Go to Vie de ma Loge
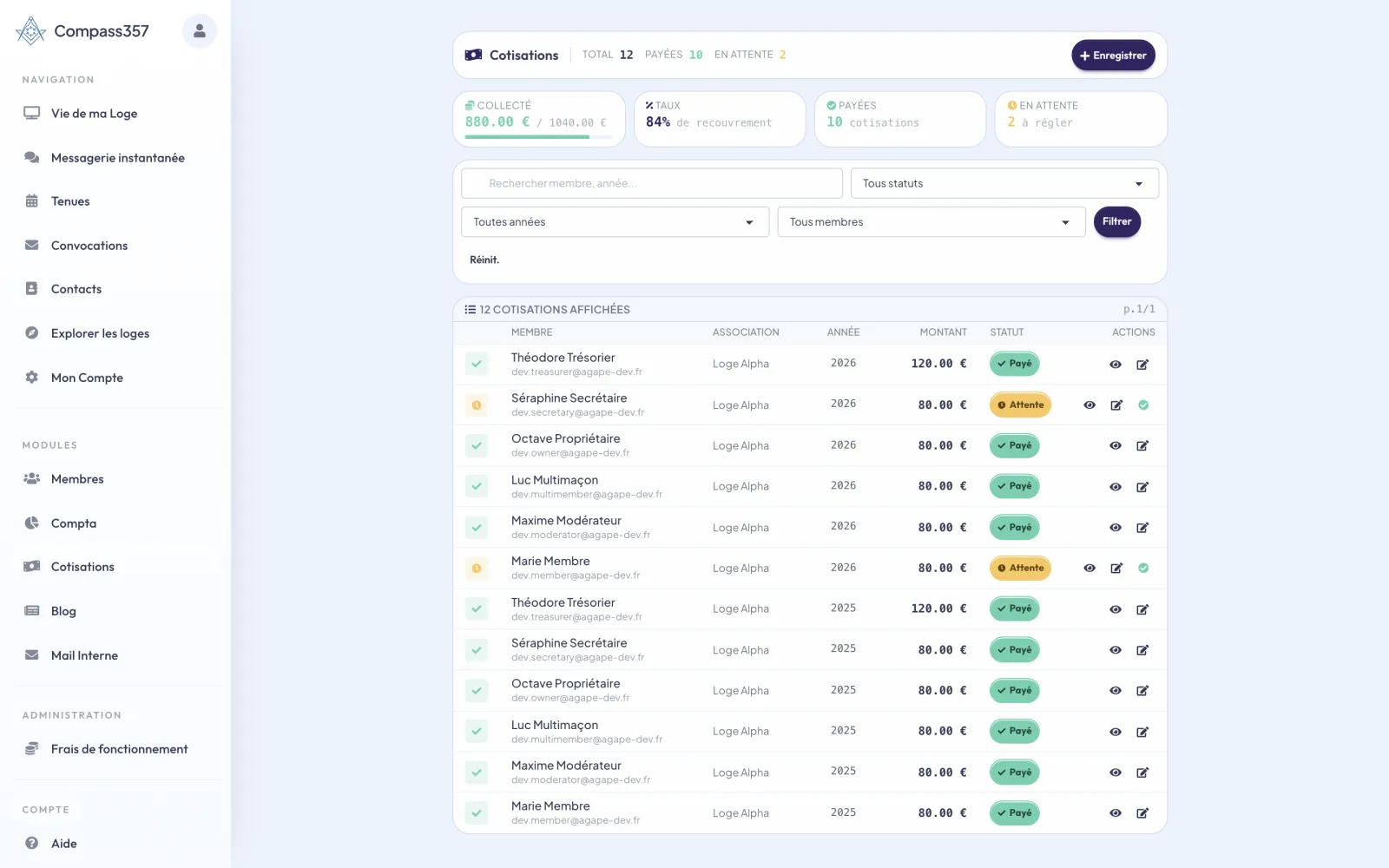Image resolution: width=1389 pixels, height=868 pixels. pos(94,114)
